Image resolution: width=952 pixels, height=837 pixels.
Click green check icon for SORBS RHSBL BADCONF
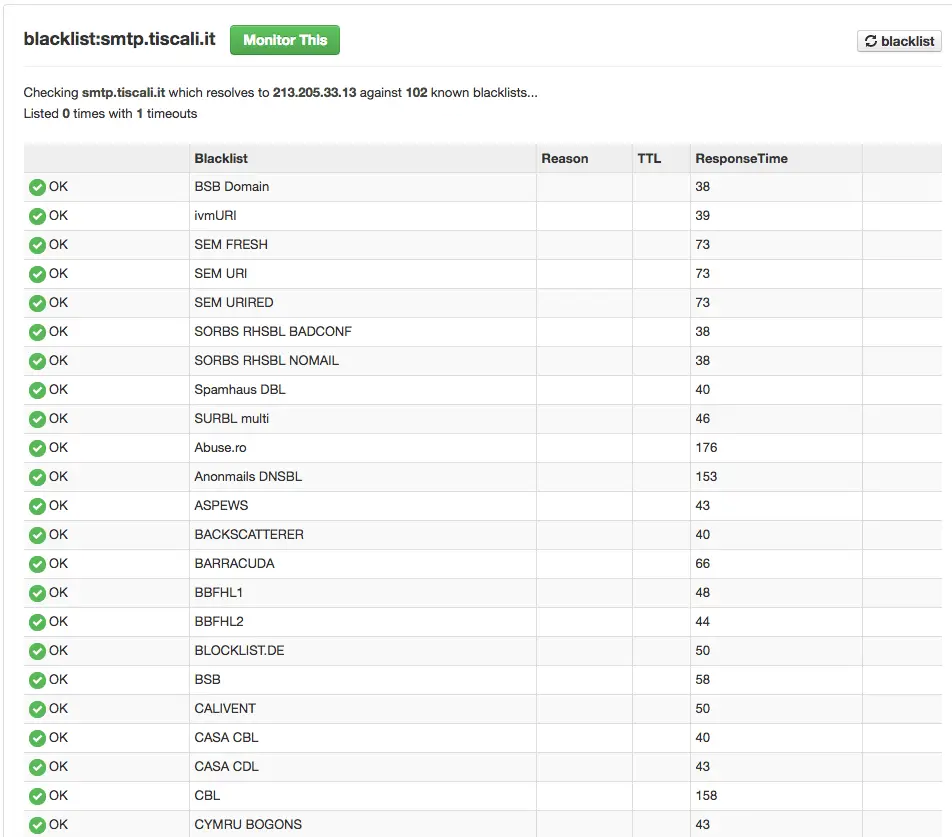point(37,332)
